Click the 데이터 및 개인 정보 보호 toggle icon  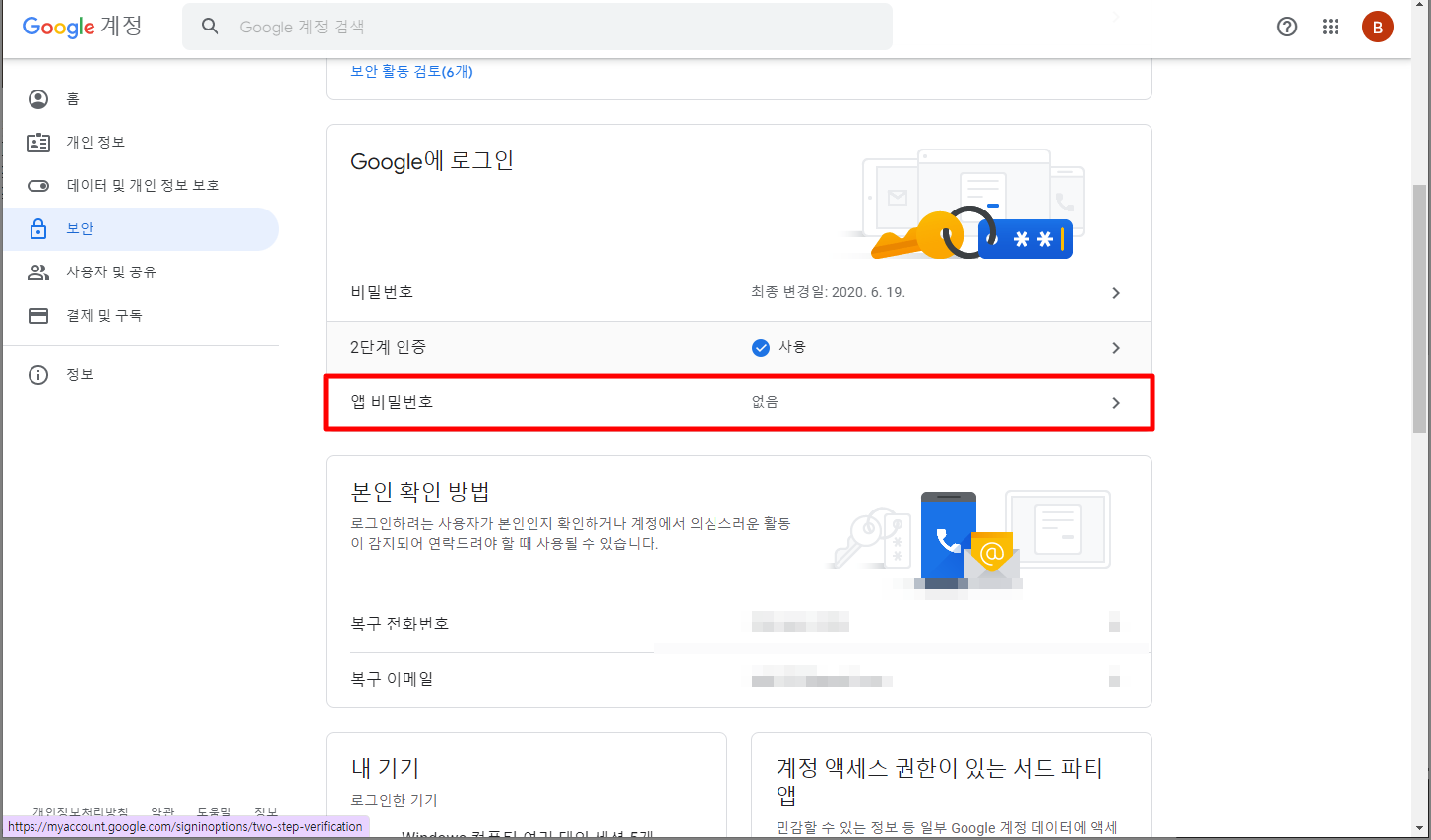(38, 186)
